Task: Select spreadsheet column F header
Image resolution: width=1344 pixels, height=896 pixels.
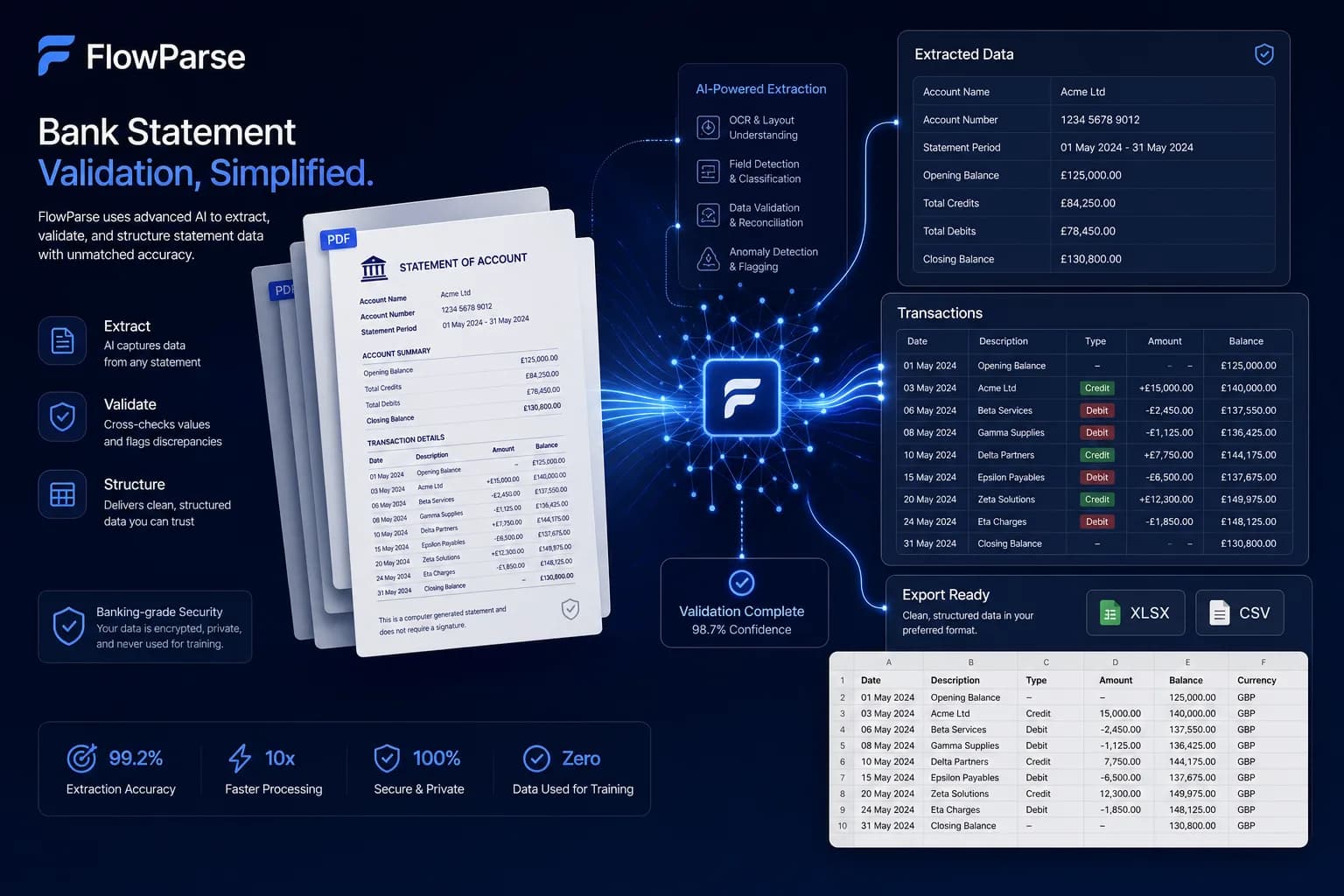Action: click(x=1263, y=662)
